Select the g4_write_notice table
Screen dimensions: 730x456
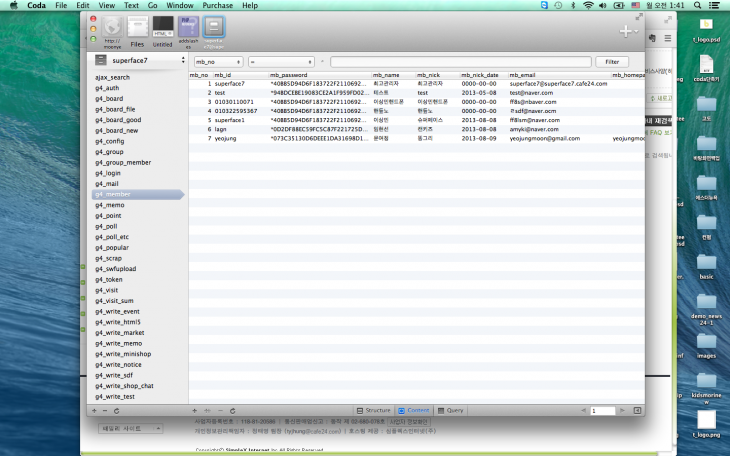tap(118, 364)
